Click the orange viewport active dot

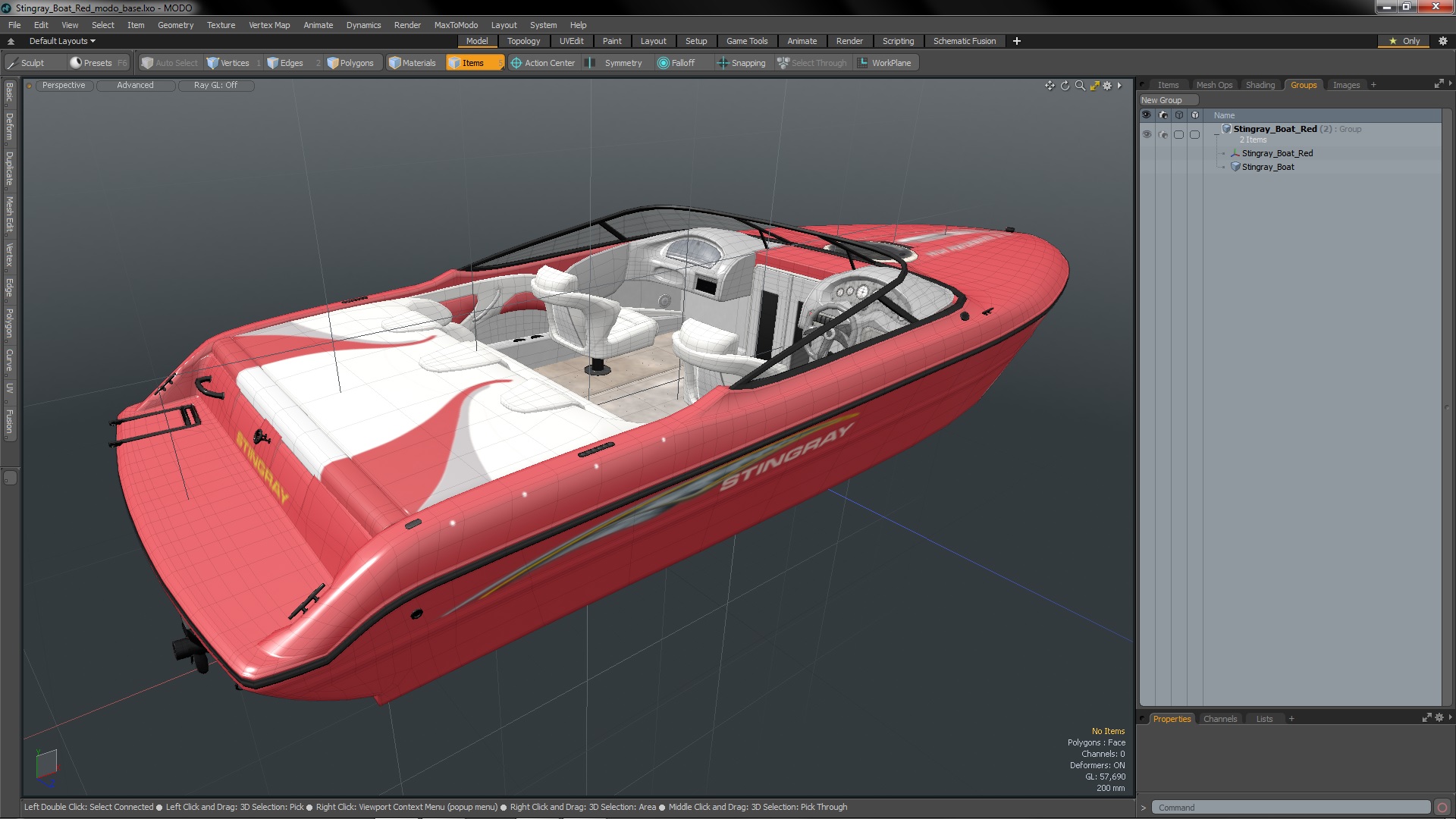click(x=29, y=86)
